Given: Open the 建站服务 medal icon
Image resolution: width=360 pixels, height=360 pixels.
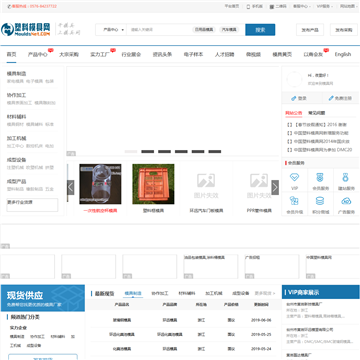Looking at the screenshot, I should (x=346, y=177).
